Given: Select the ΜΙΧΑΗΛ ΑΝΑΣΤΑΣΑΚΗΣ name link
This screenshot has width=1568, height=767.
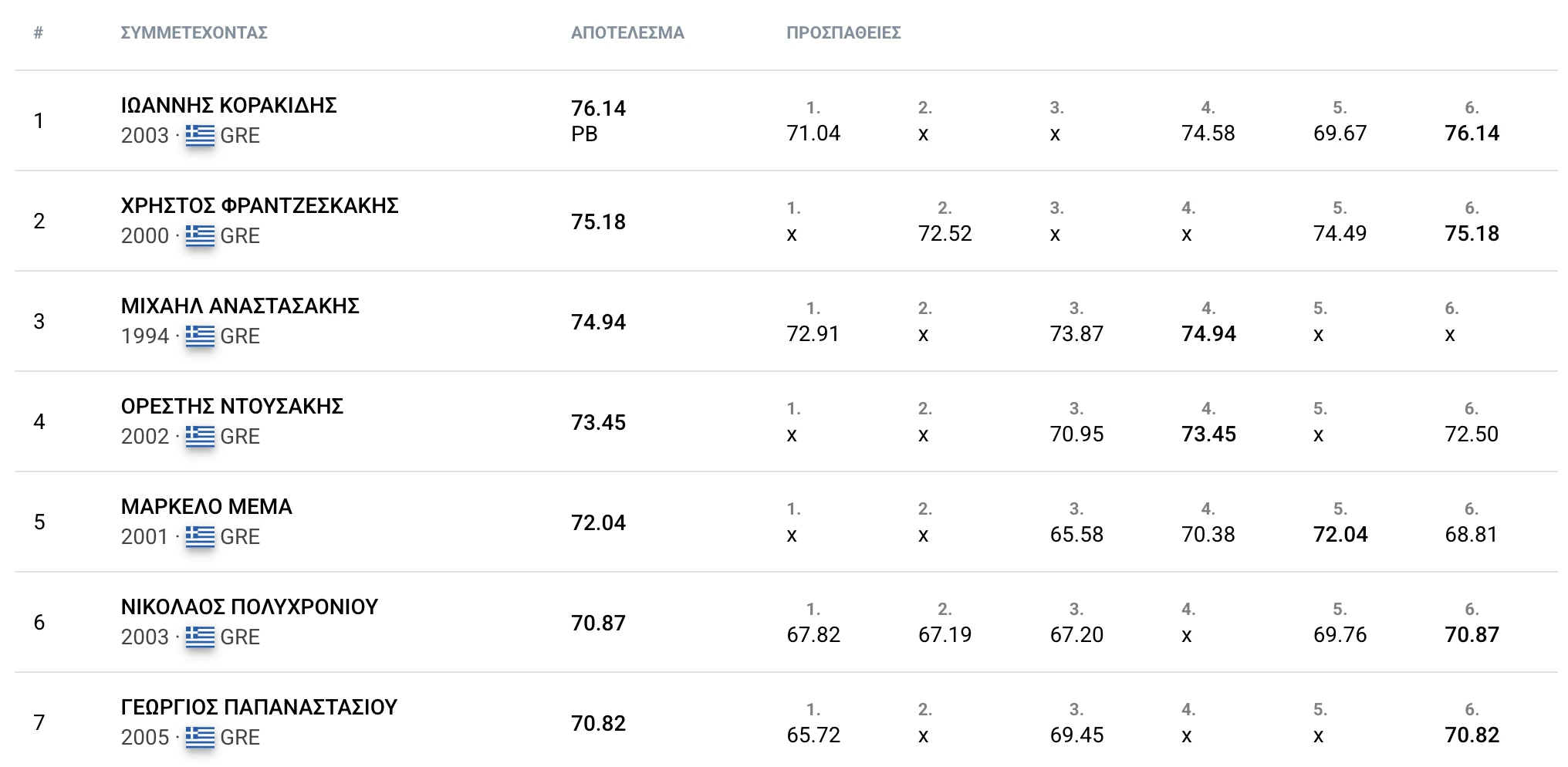Looking at the screenshot, I should click(x=240, y=306).
